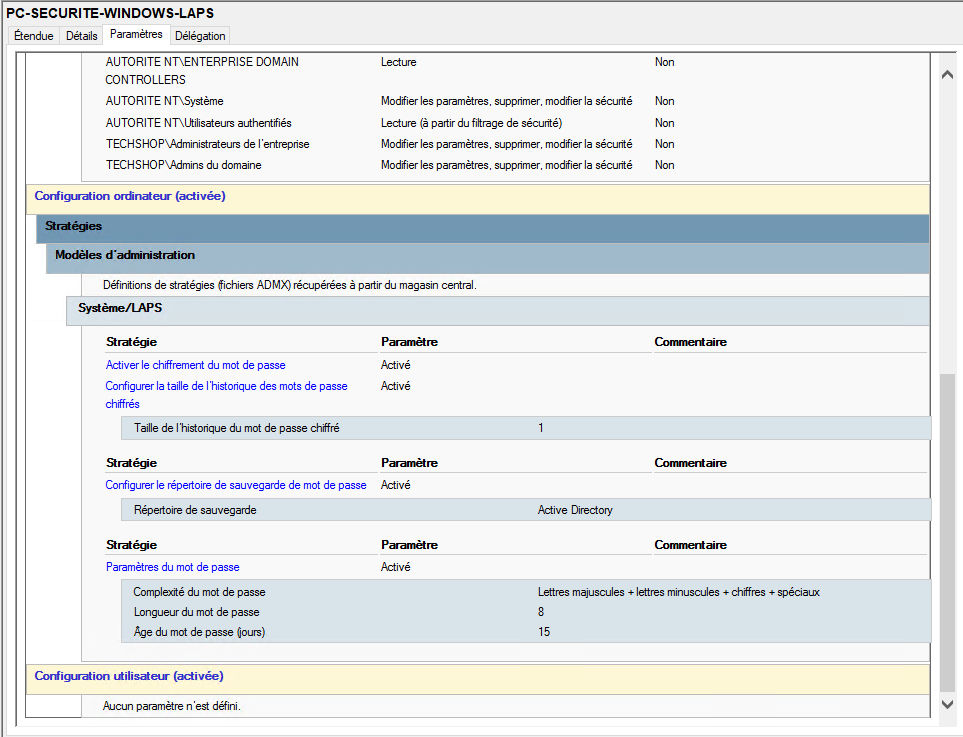Screen dimensions: 963x737
Task: Switch to the Étendue tab
Action: click(34, 36)
